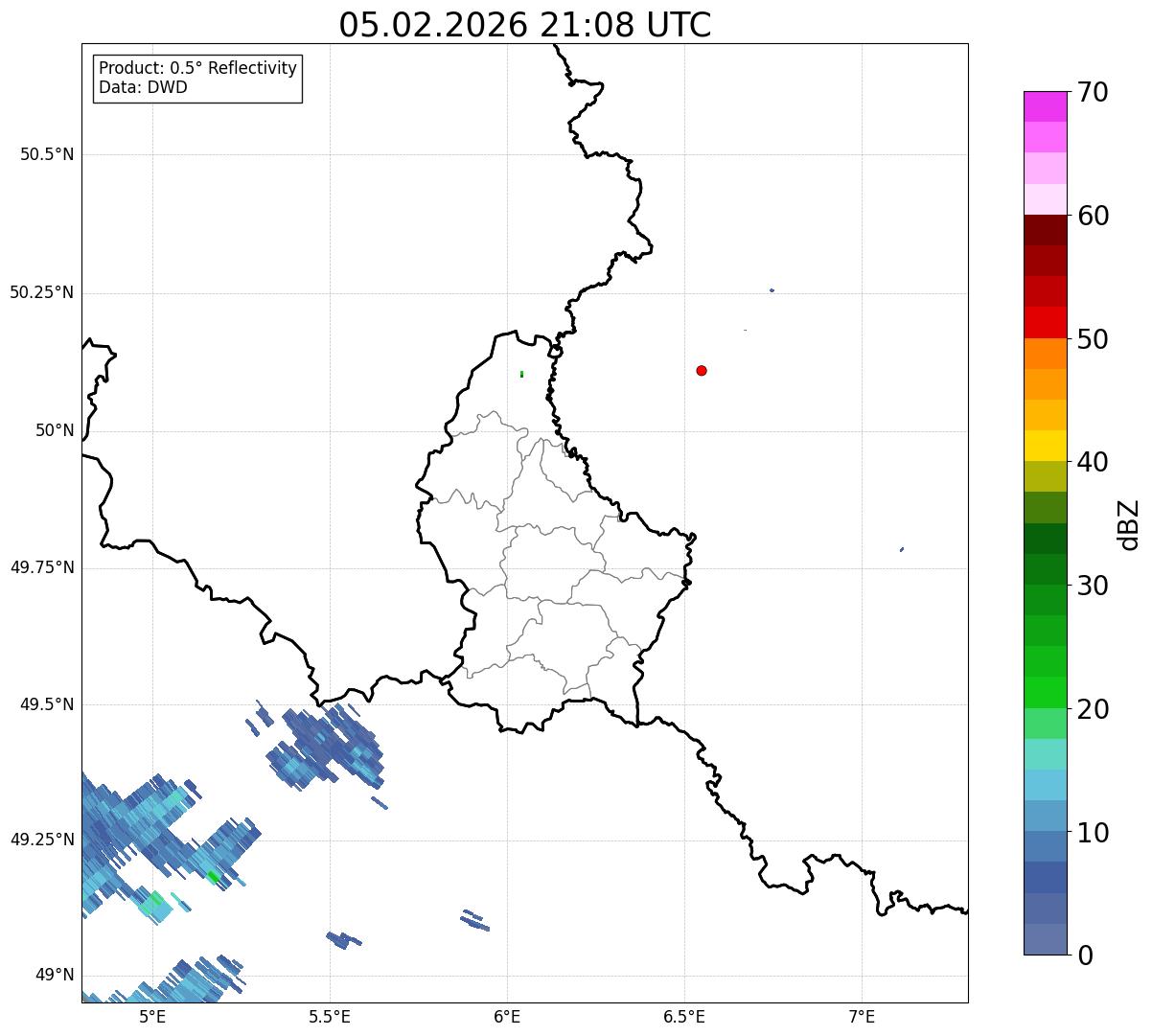Viewport: 1152px width, 1036px height.
Task: Click the title '05.02.2026 21:08 UTC'
Action: coord(525,25)
